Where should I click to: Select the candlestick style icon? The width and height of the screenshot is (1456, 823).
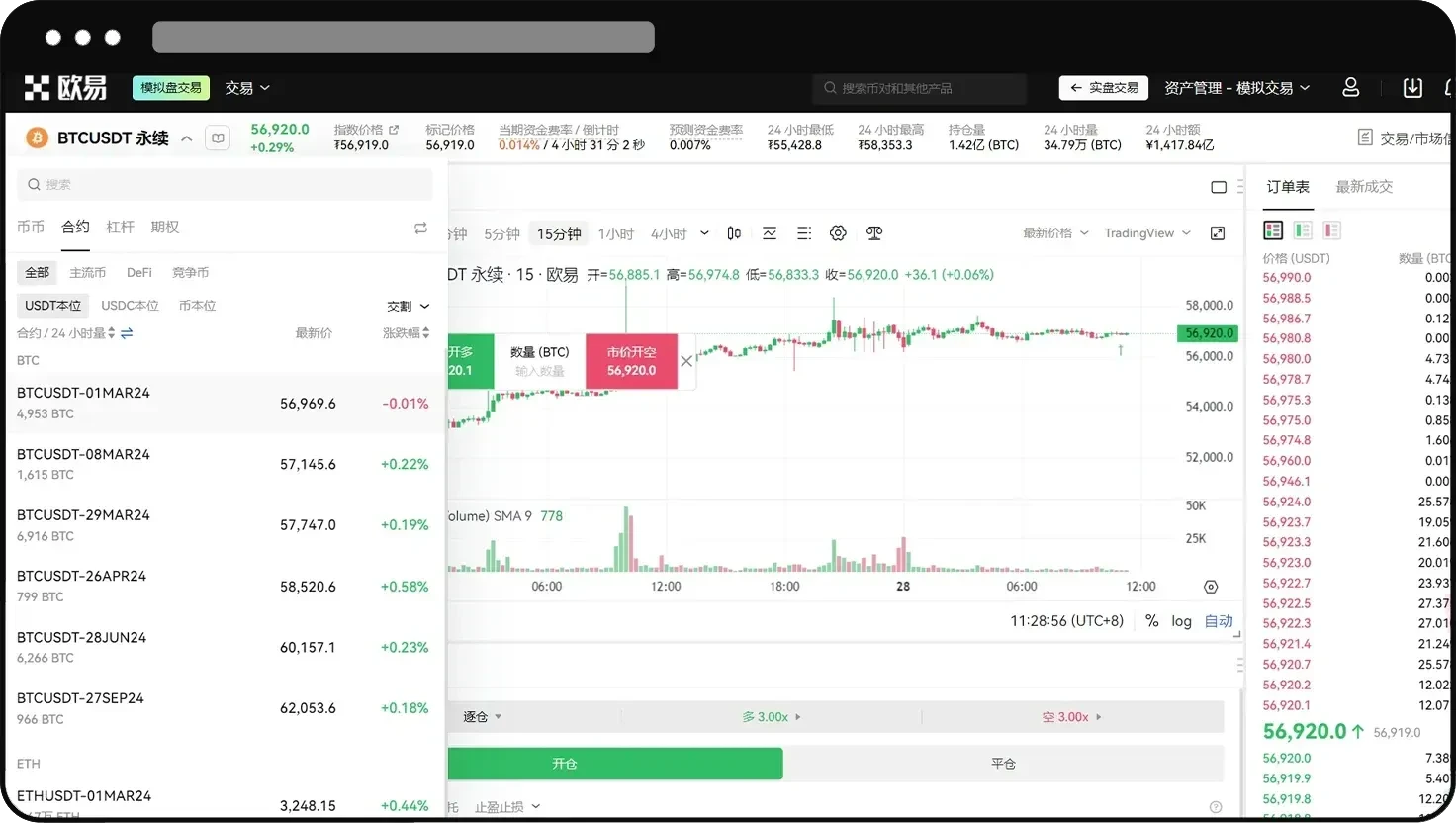point(732,232)
